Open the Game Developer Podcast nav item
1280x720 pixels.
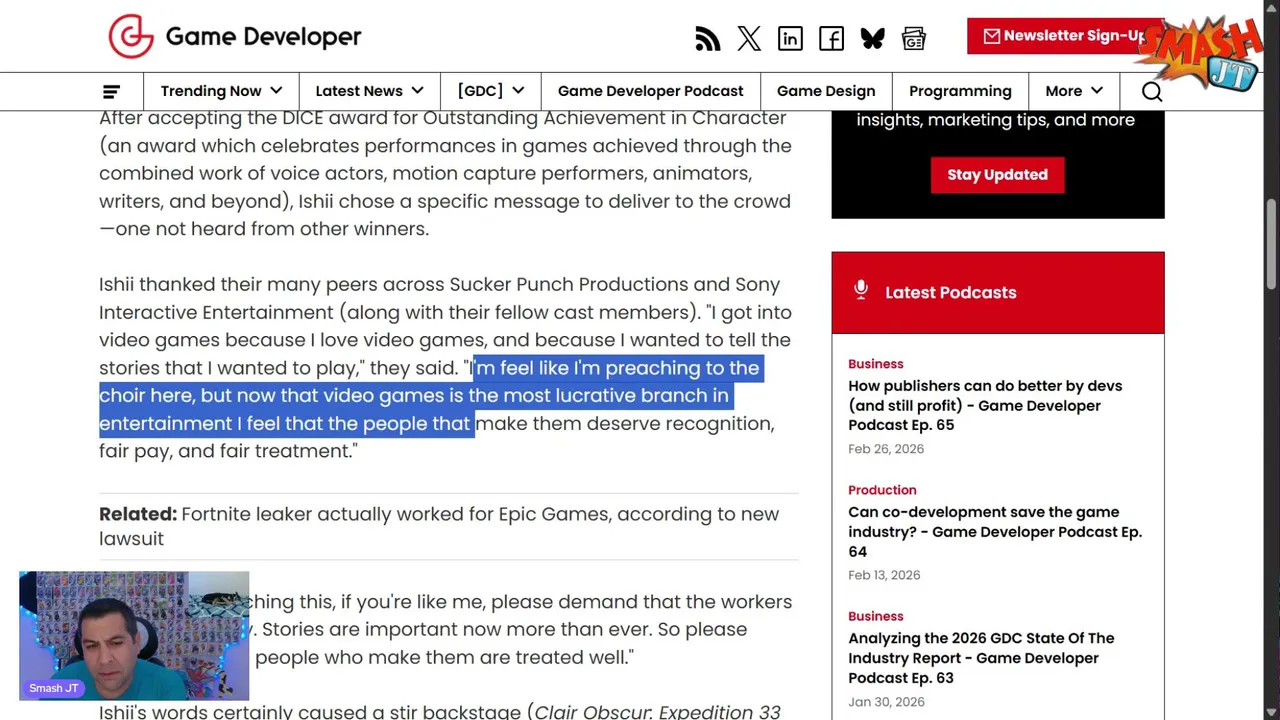click(651, 91)
